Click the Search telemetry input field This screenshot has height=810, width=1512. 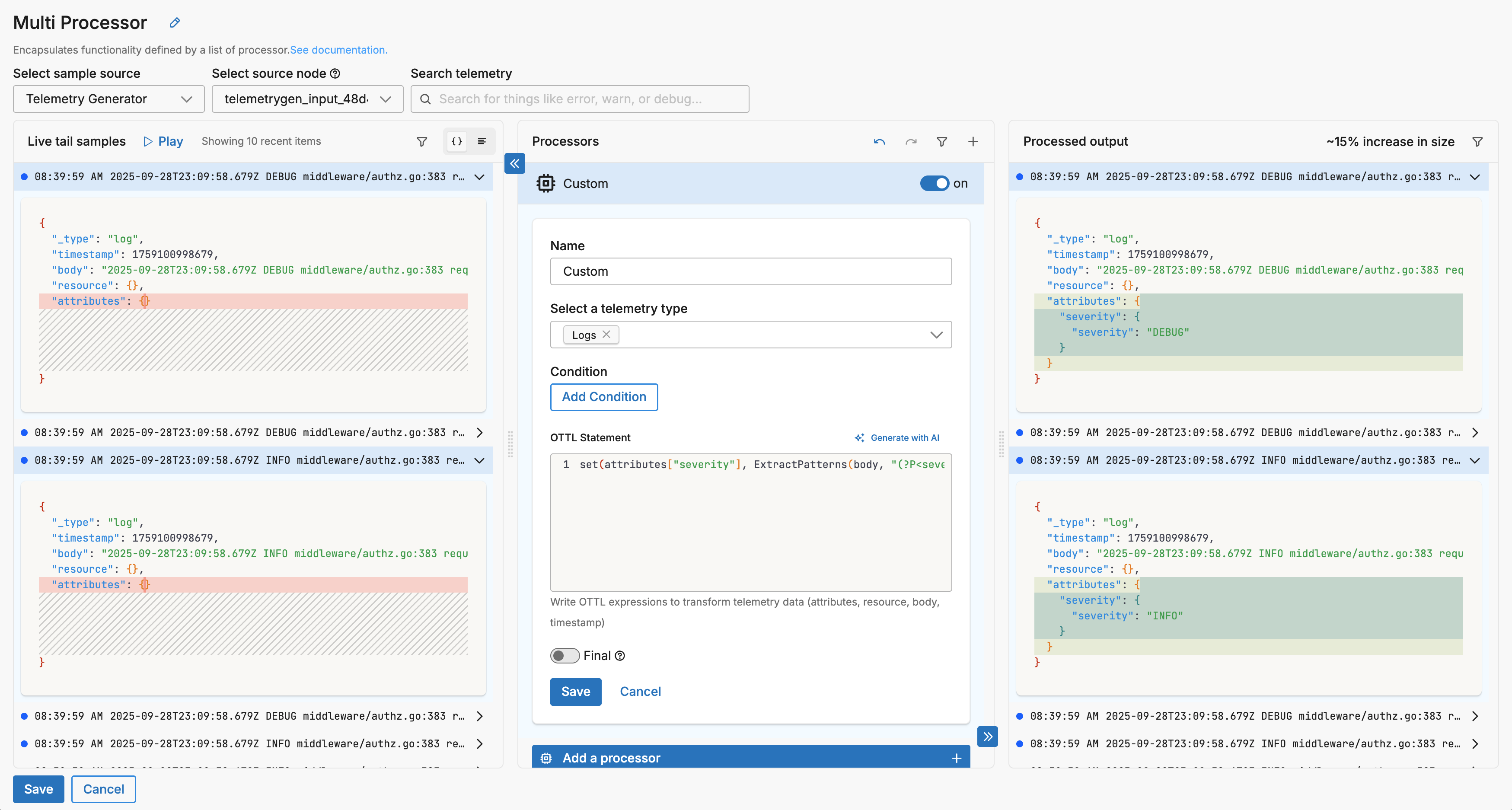click(x=579, y=99)
